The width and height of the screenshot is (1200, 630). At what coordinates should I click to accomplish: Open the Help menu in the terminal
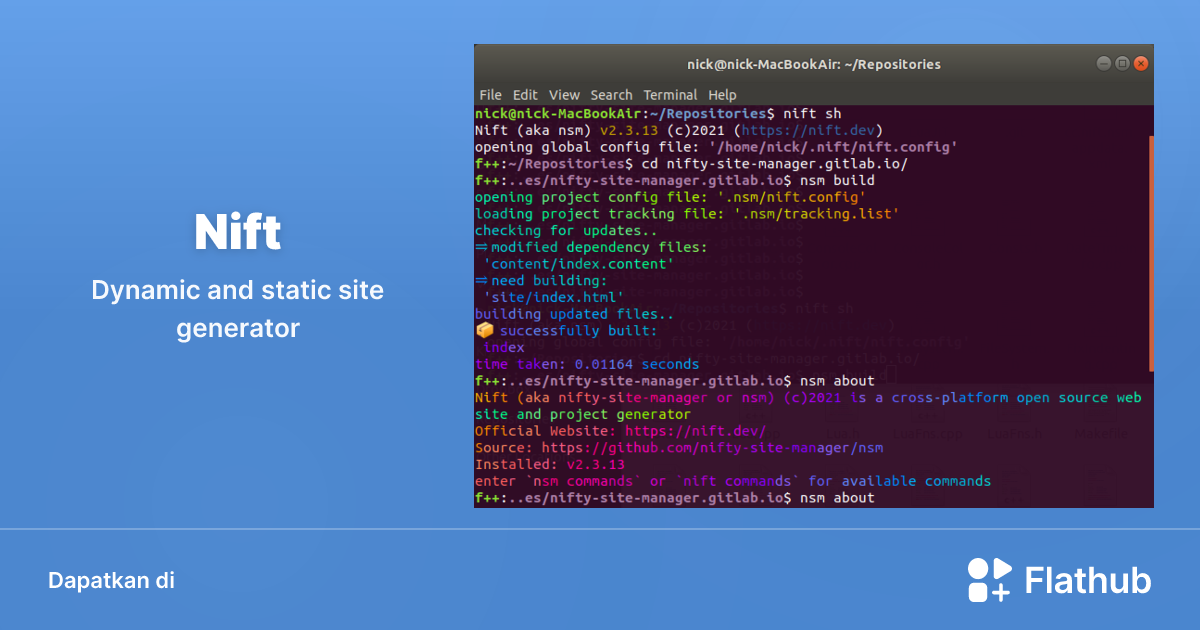722,95
